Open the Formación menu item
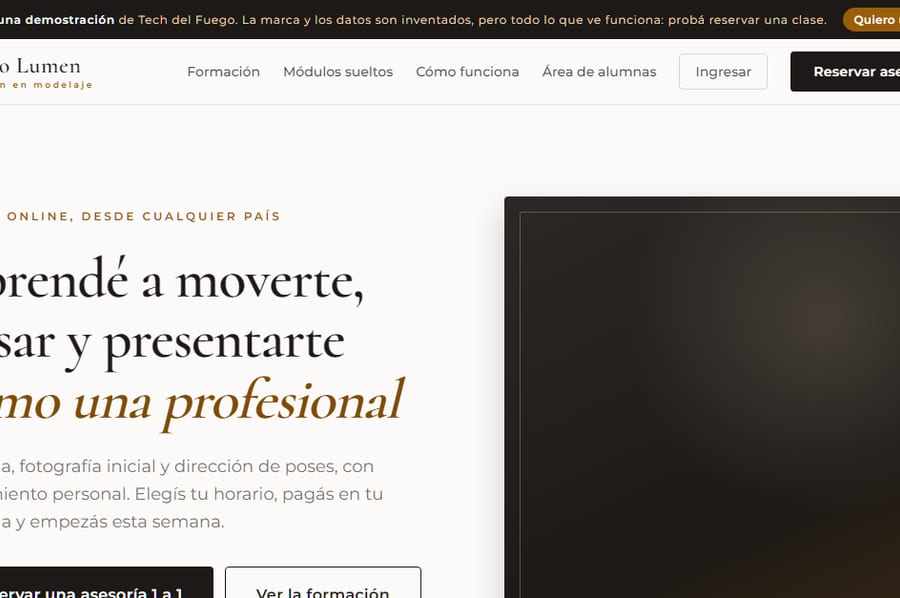This screenshot has width=900, height=598. tap(223, 72)
